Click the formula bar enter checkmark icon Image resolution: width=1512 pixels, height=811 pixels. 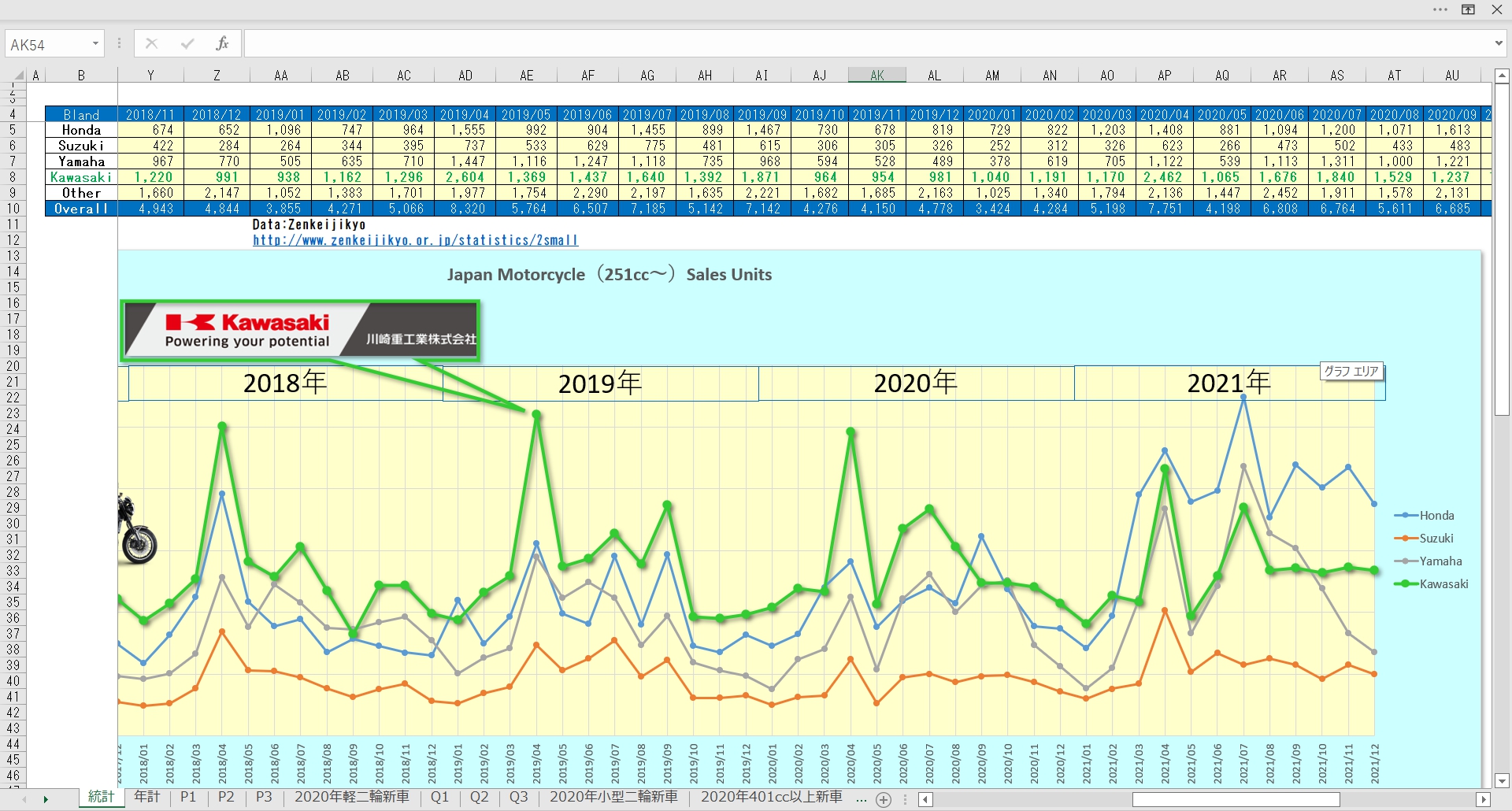click(187, 44)
